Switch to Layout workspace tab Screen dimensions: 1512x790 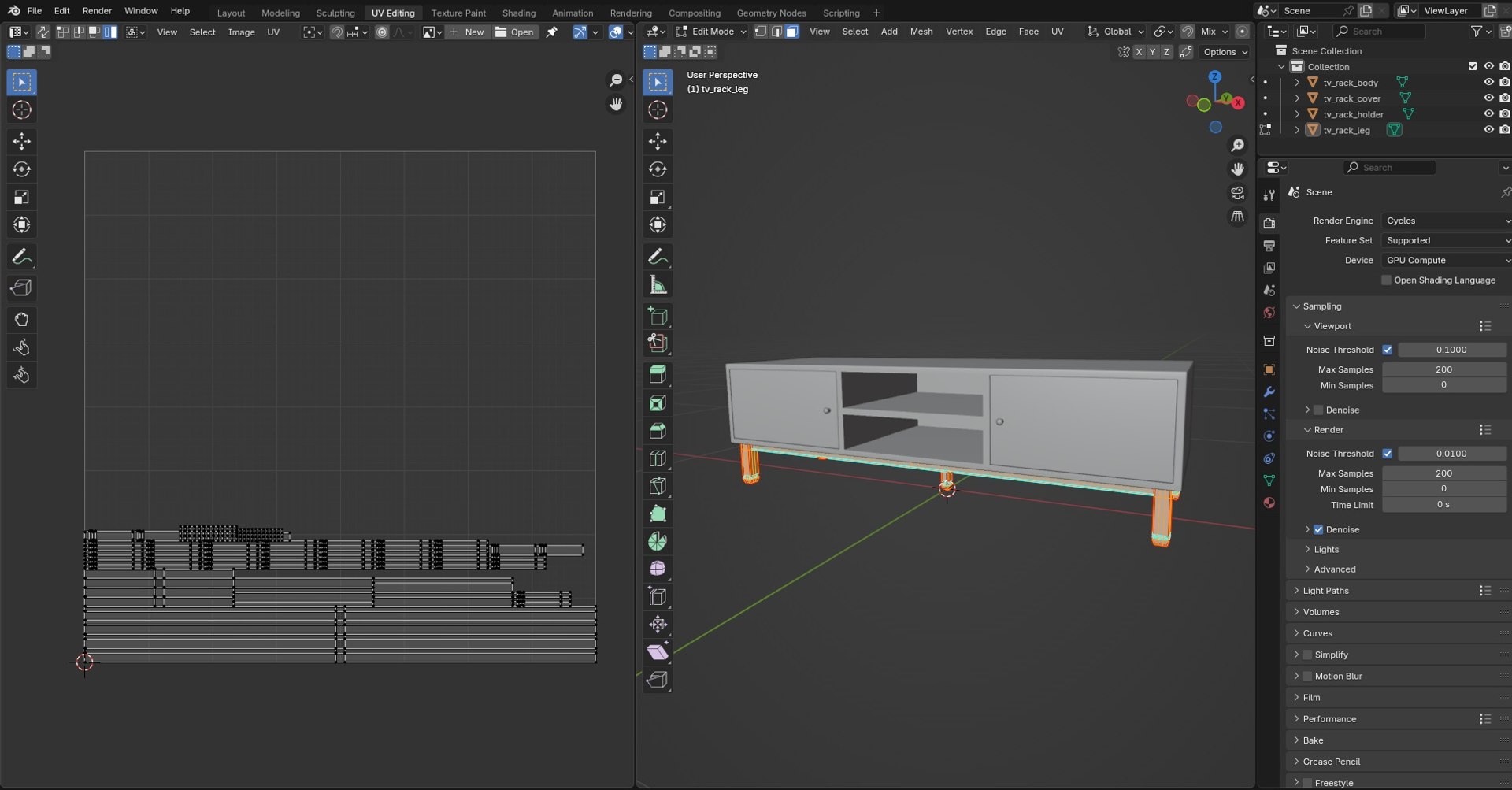(231, 13)
